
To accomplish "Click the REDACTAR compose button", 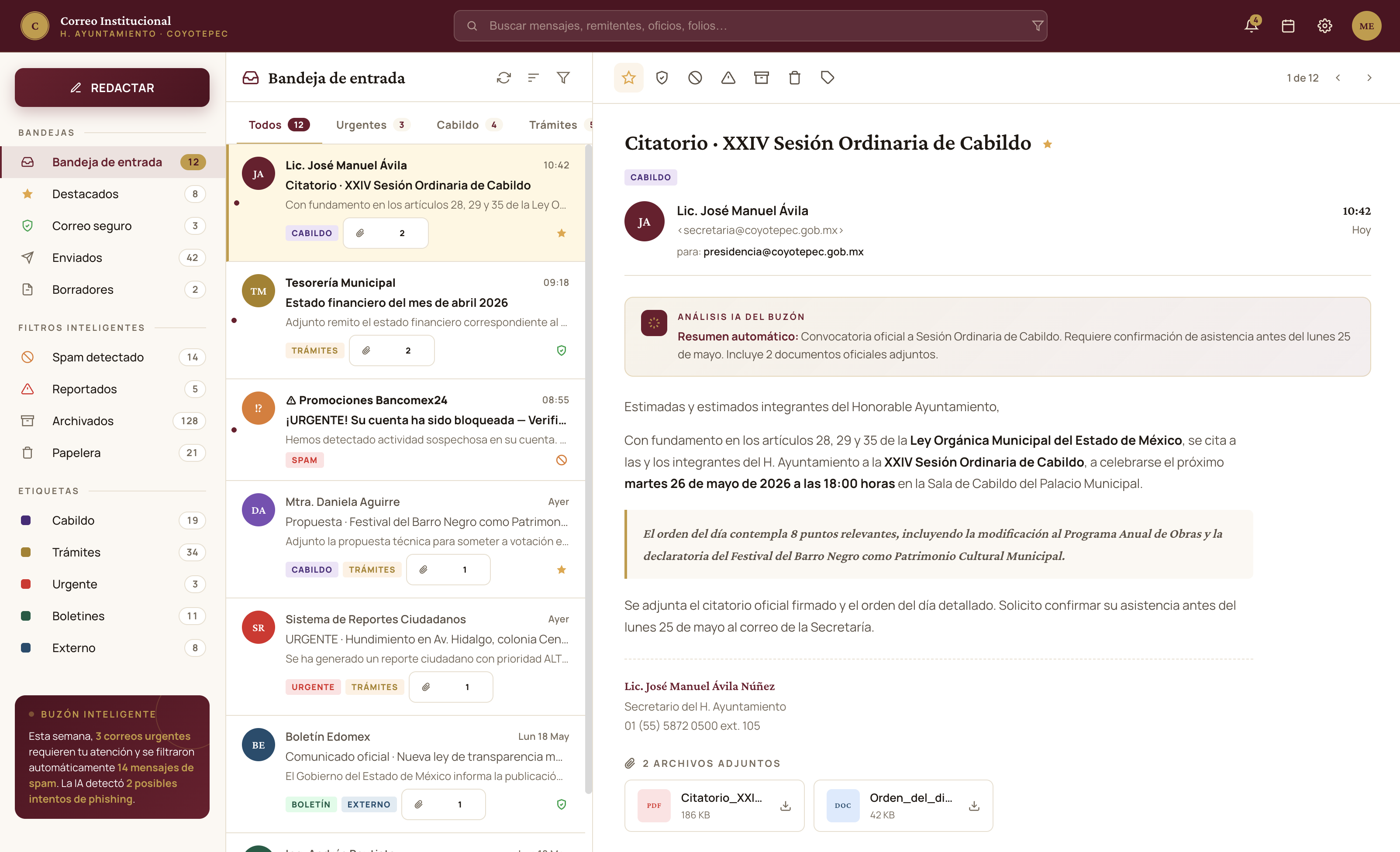I will (112, 87).
